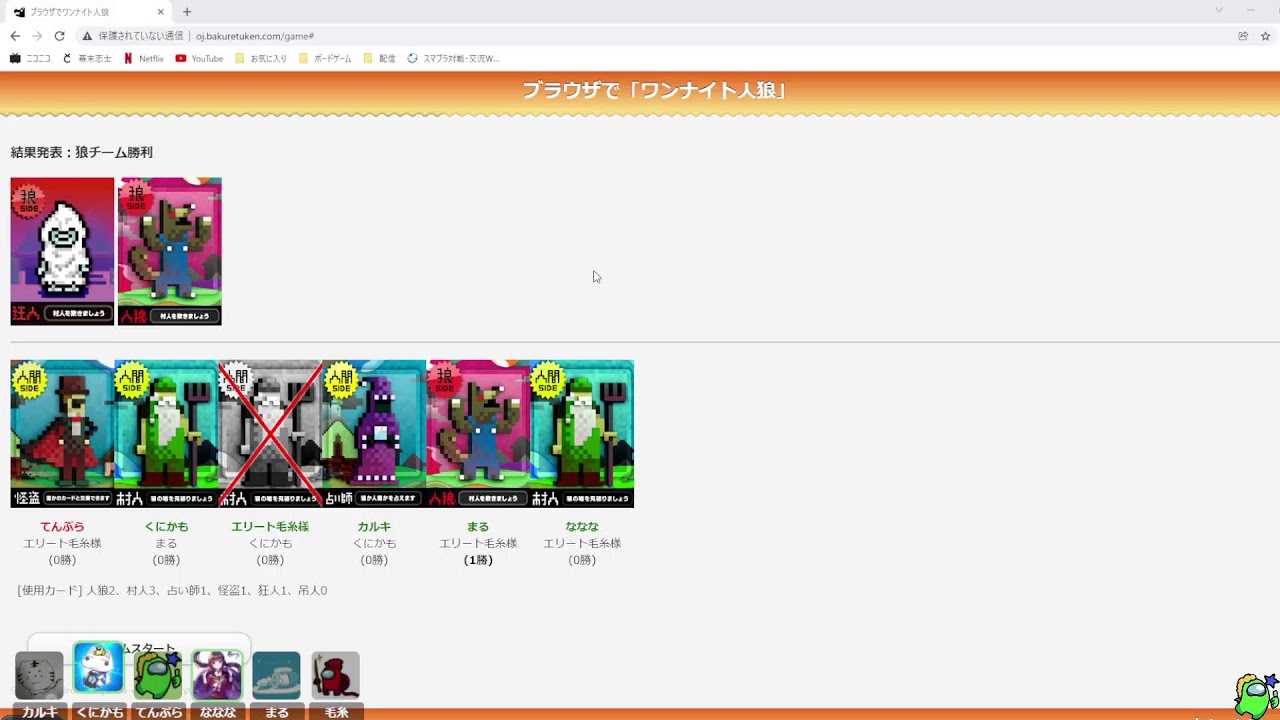Expand the お気に入り bookmark folder
Viewport: 1280px width, 720px height.
[261, 59]
